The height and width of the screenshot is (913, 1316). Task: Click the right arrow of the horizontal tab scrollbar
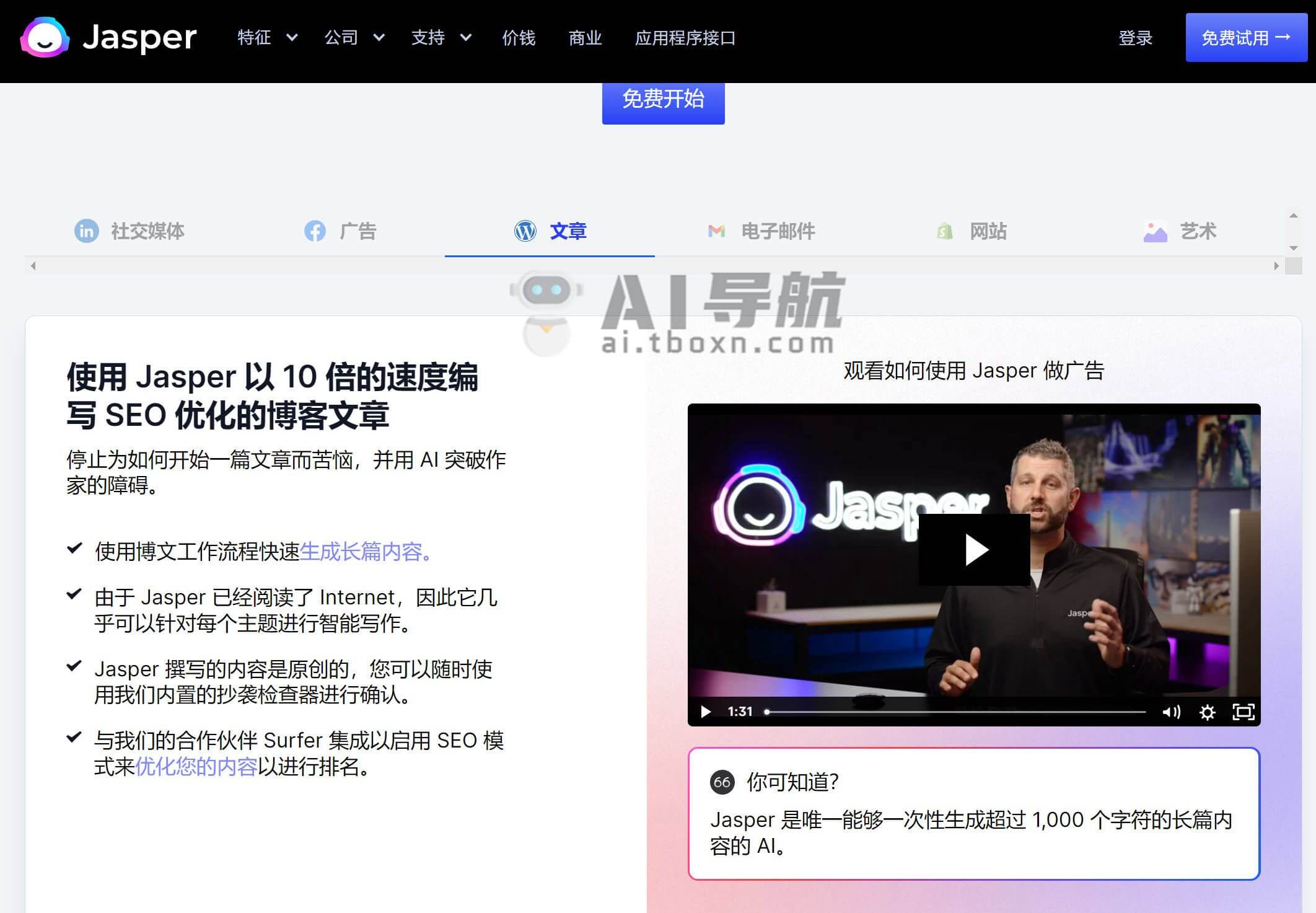pos(1276,266)
